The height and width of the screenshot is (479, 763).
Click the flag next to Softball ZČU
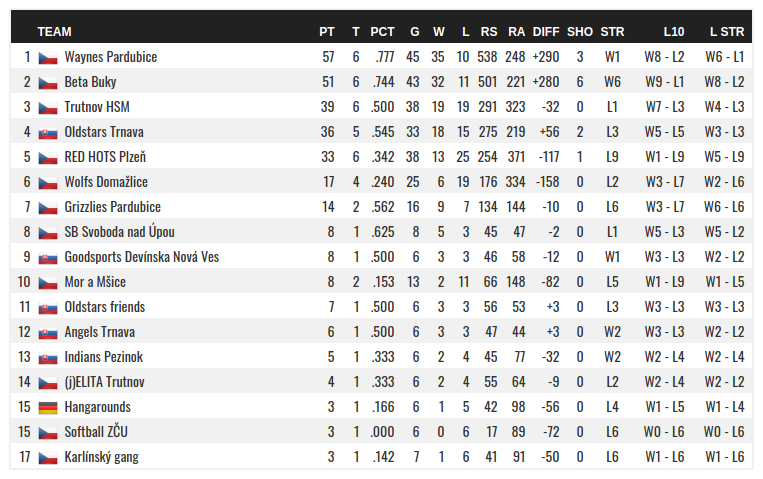(48, 433)
